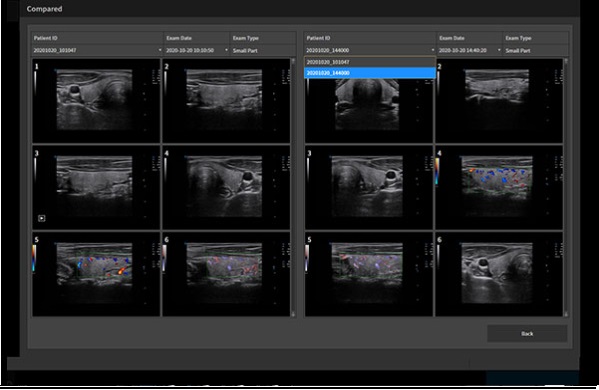Screen dimensions: 599x390
Task: Click the right Exam Type column header
Action: 536,38
